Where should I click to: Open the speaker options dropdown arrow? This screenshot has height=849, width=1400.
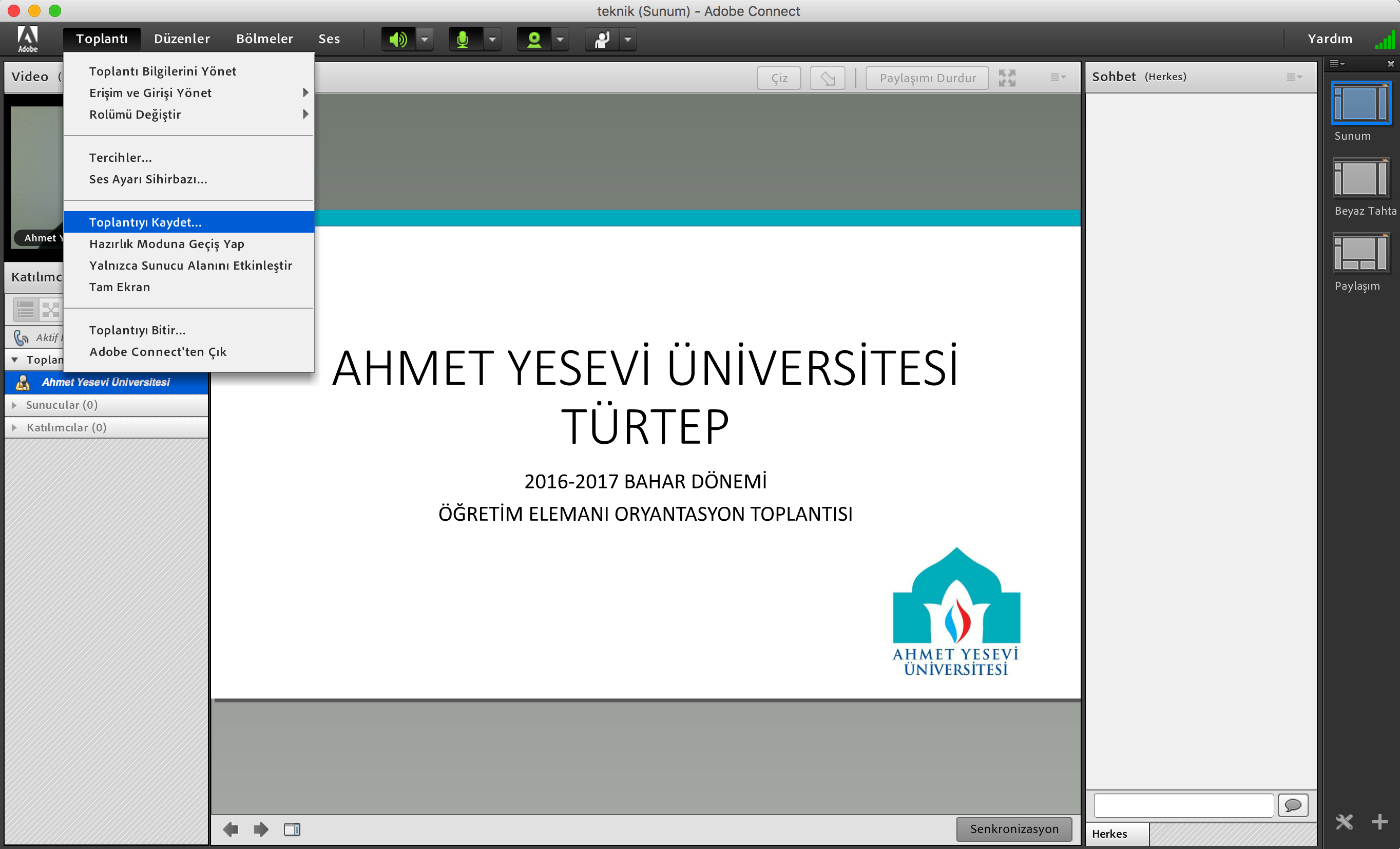425,39
